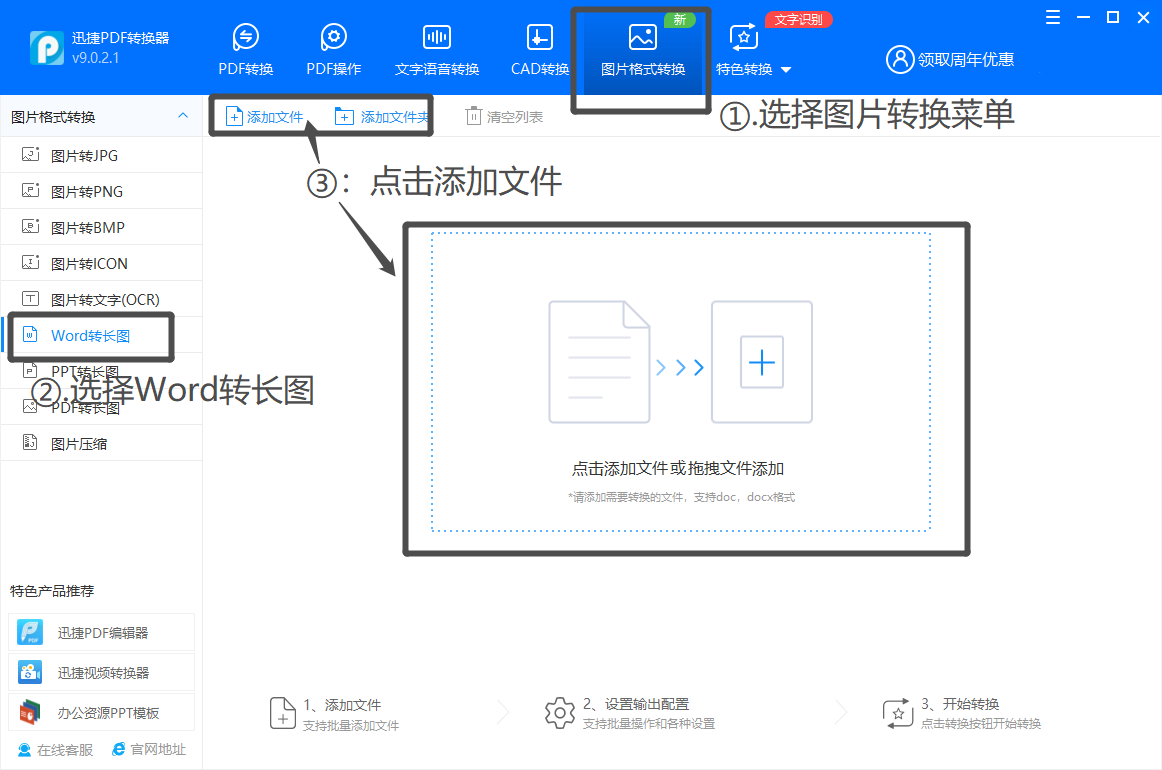Select 图片转ICON in the sidebar
Viewport: 1162px width, 770px height.
[102, 264]
